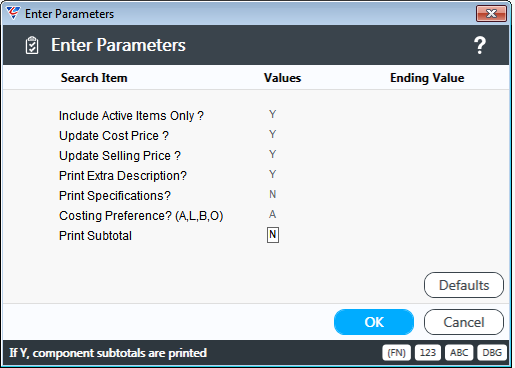Click the DBG debug indicator
This screenshot has width=515, height=368.
[492, 353]
